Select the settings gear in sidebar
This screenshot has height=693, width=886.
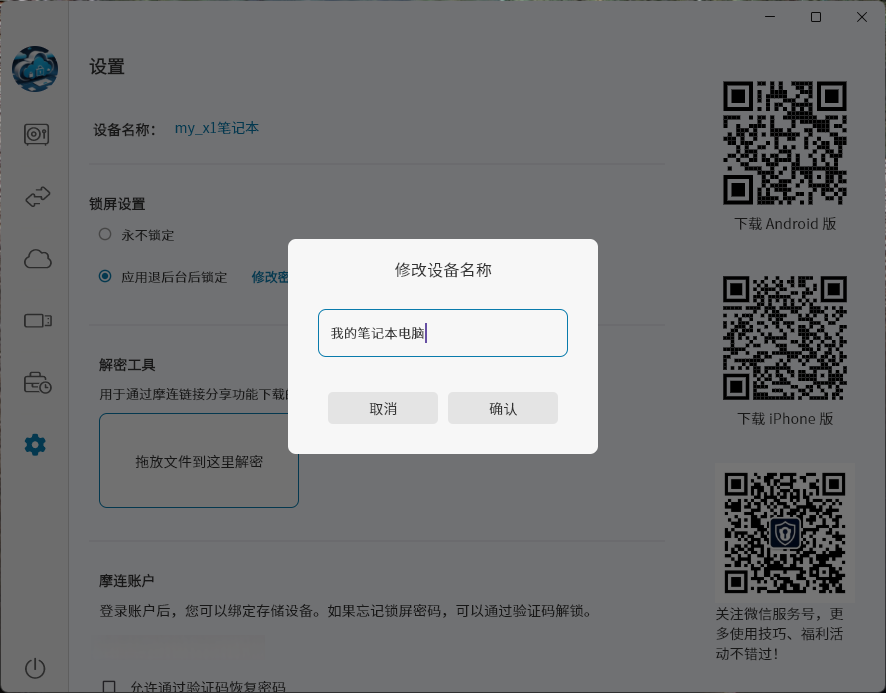point(36,444)
